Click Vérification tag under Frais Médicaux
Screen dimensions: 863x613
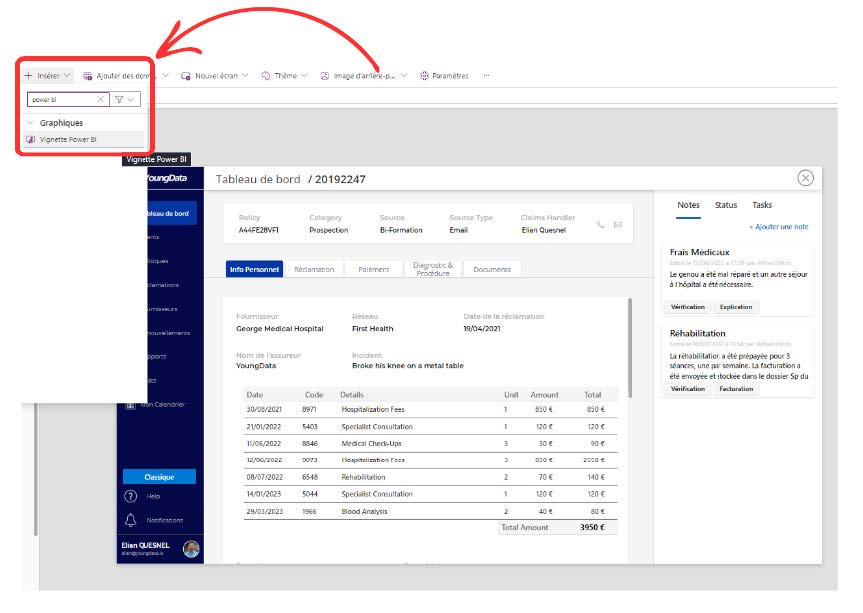tap(688, 307)
